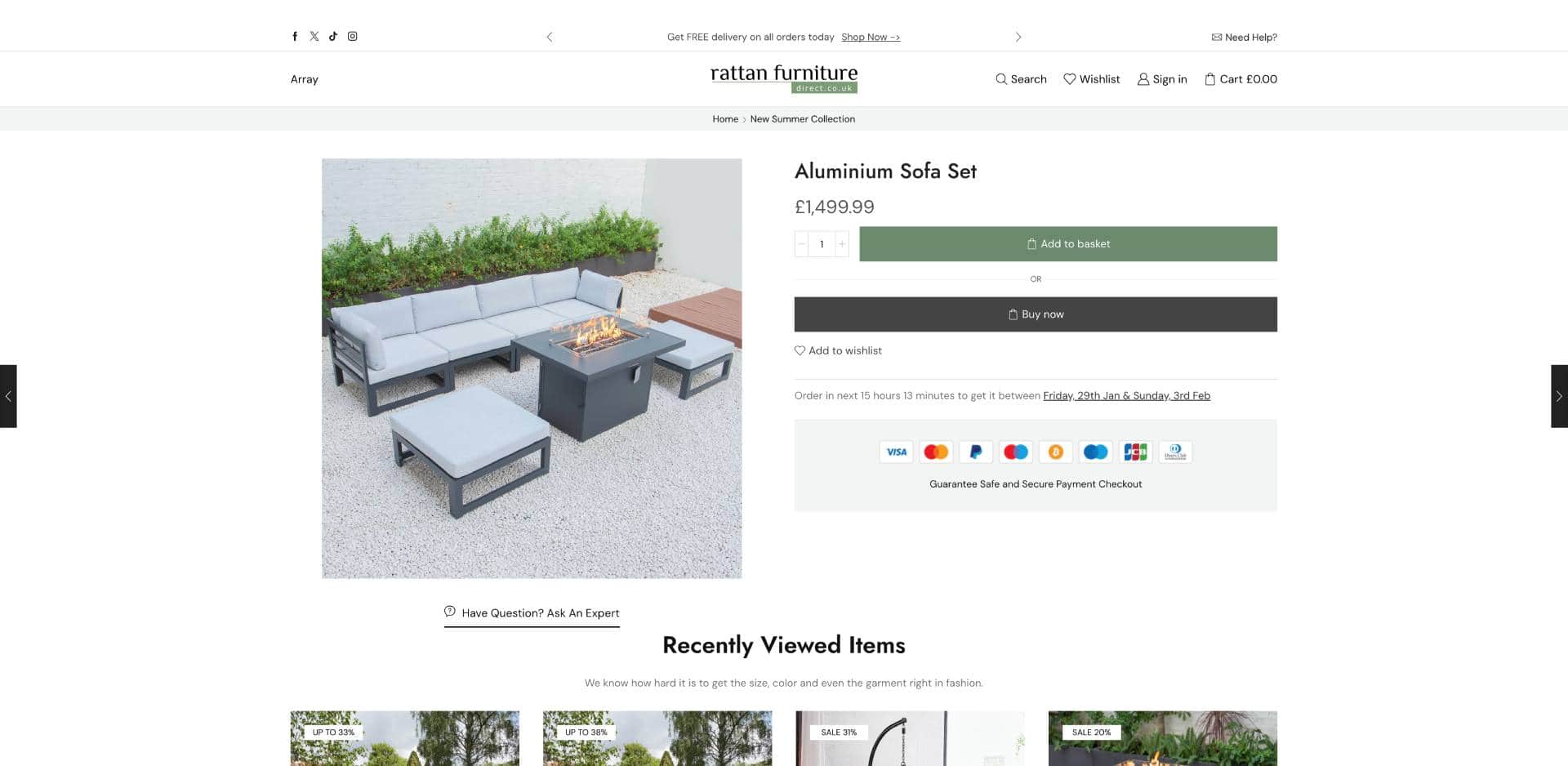1568x766 pixels.
Task: Click the Shop Now link in banner
Action: pyautogui.click(x=871, y=37)
